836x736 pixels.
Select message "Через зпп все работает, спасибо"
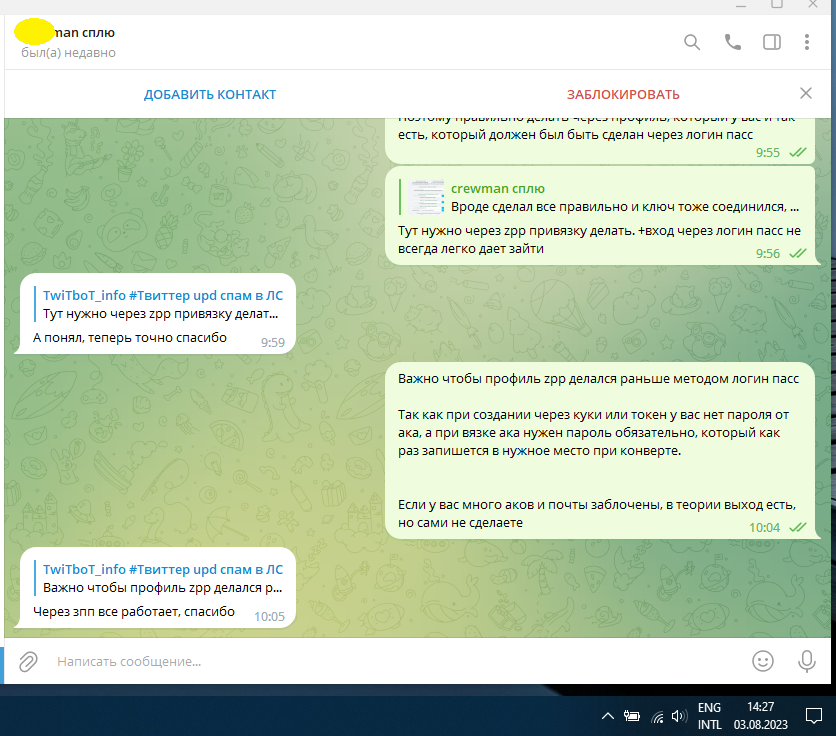(x=134, y=612)
